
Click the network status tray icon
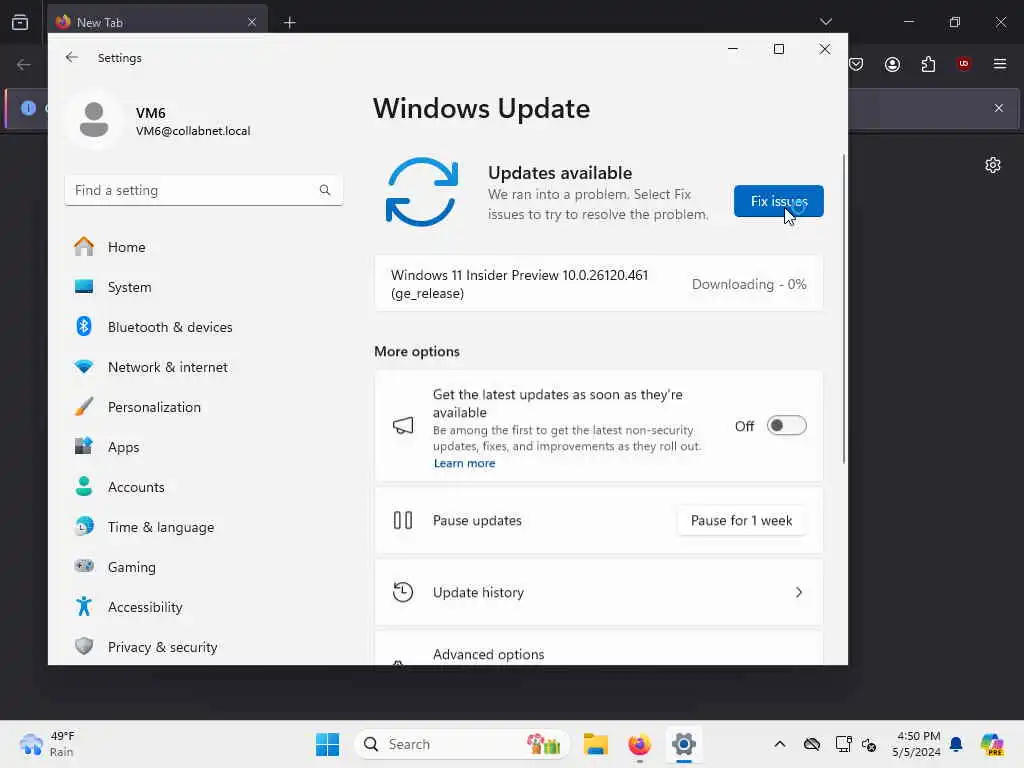coord(842,744)
